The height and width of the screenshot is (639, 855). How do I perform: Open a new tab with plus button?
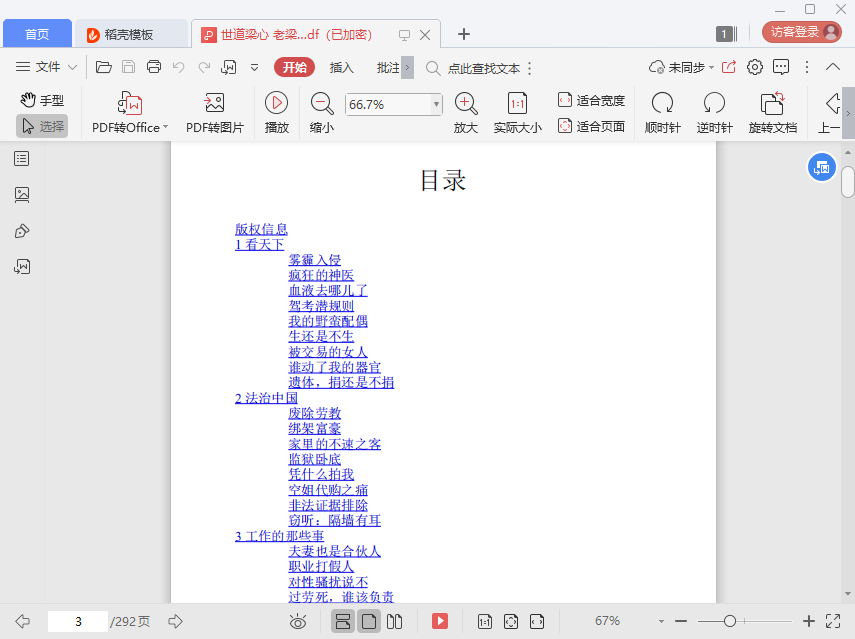coord(463,34)
